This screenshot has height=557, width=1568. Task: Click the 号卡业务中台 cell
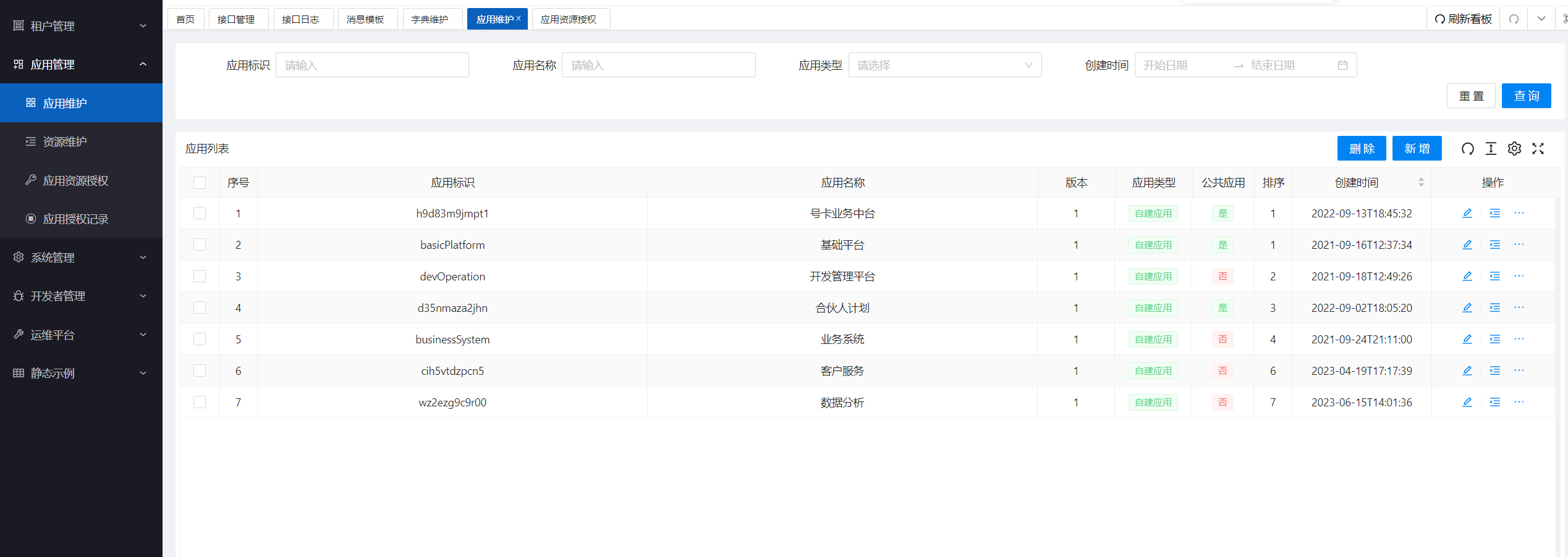pos(842,213)
